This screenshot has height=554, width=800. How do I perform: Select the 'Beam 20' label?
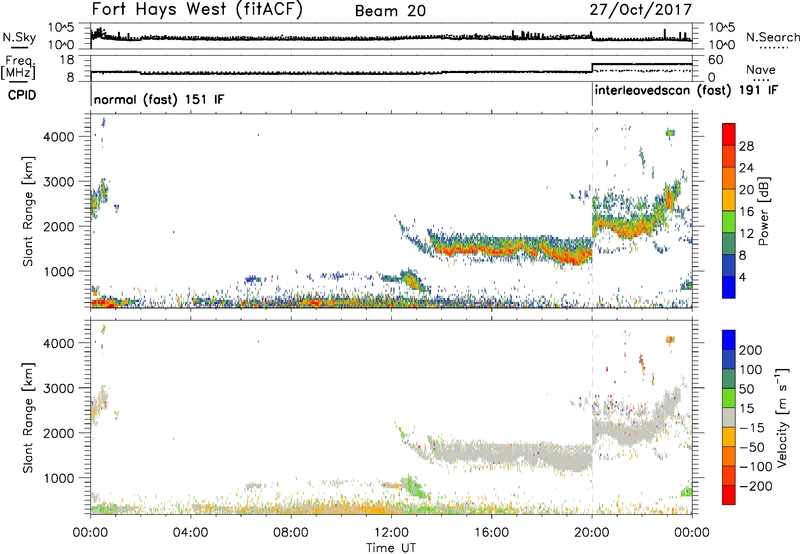pos(390,11)
